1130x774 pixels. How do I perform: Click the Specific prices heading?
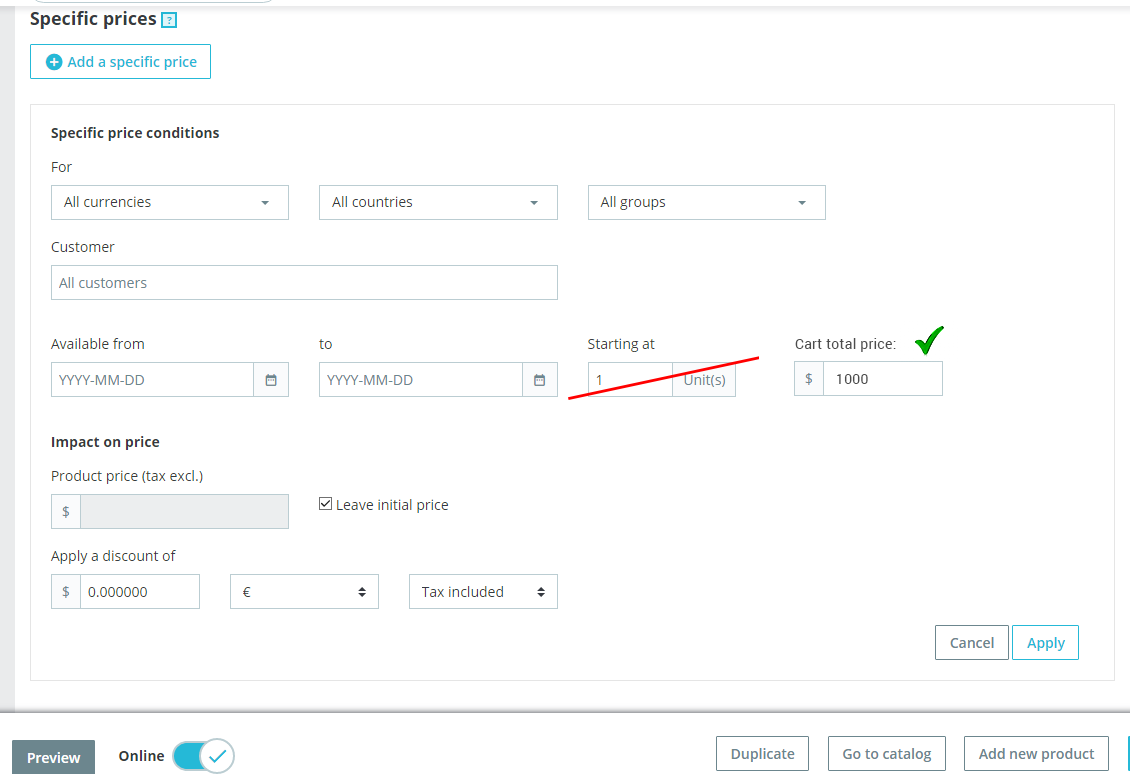[x=93, y=19]
